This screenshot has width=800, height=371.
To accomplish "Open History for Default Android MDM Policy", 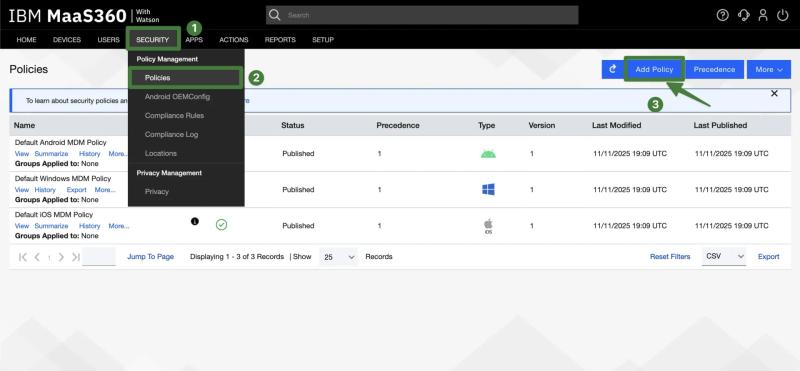I will click(90, 154).
